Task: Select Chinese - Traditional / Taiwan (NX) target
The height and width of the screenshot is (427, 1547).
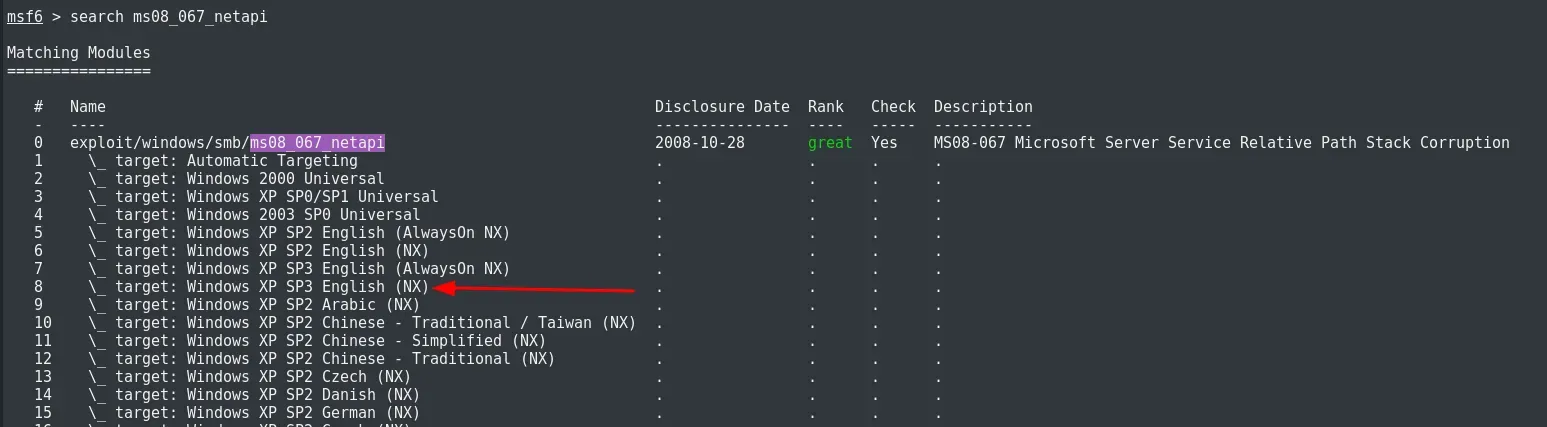Action: point(362,323)
